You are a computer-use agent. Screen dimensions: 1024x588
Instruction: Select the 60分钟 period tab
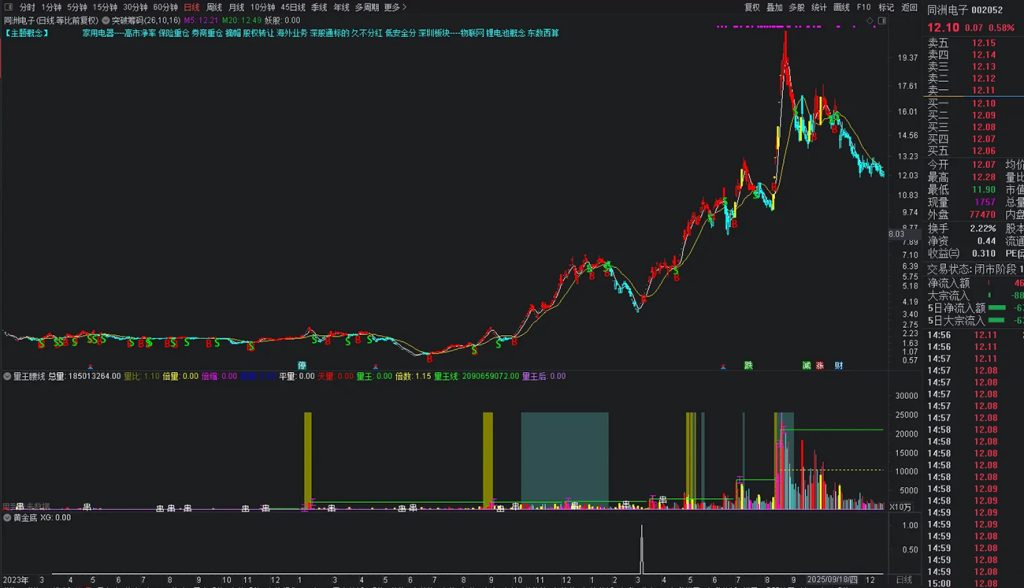click(x=165, y=7)
